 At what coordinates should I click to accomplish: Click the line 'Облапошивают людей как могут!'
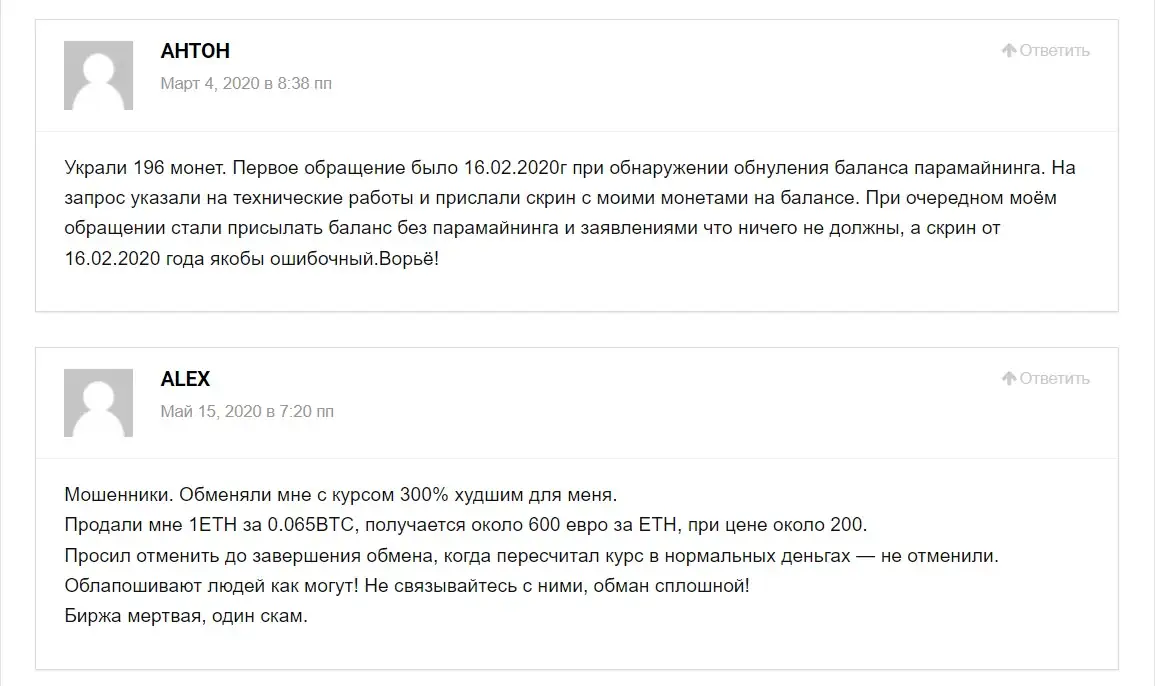(407, 586)
